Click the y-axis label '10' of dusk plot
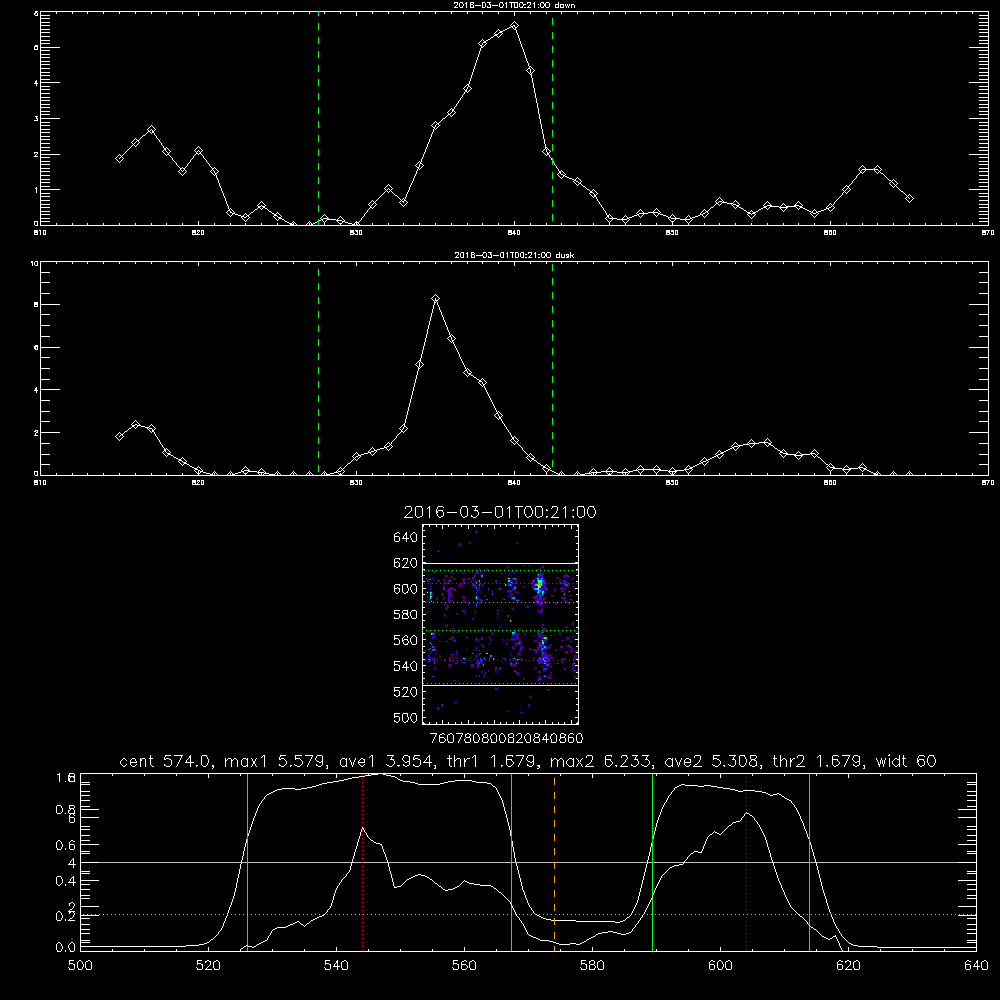1000x1000 pixels. point(35,263)
